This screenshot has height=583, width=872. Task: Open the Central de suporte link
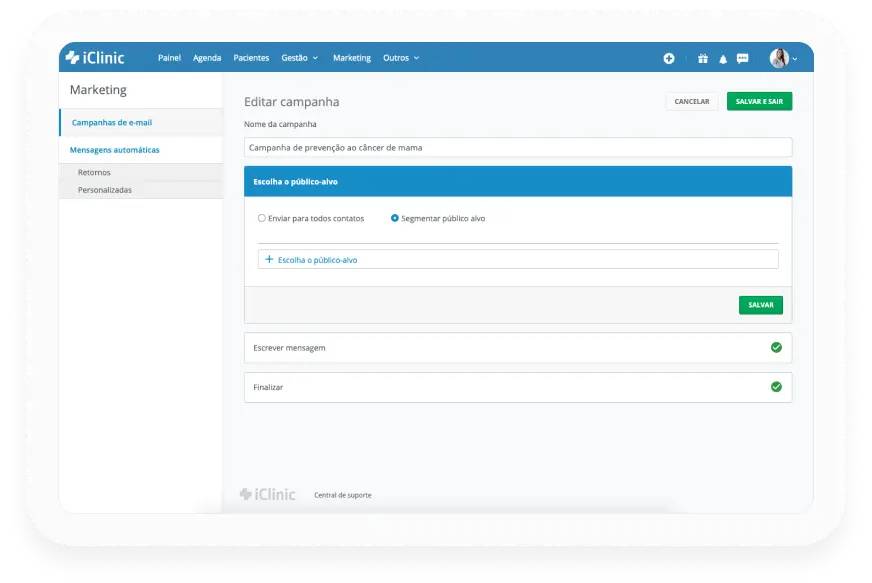(343, 495)
